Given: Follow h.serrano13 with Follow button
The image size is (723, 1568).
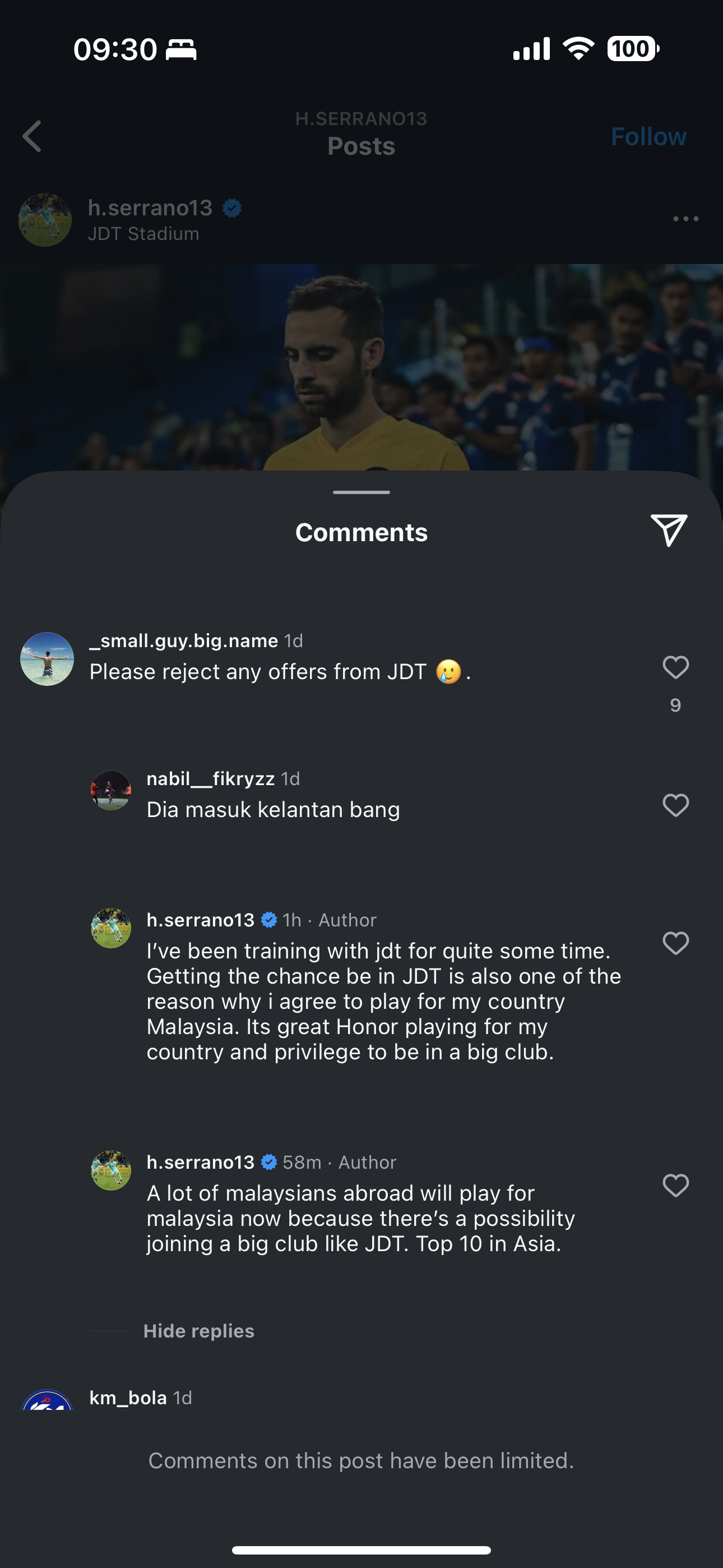Looking at the screenshot, I should tap(648, 136).
